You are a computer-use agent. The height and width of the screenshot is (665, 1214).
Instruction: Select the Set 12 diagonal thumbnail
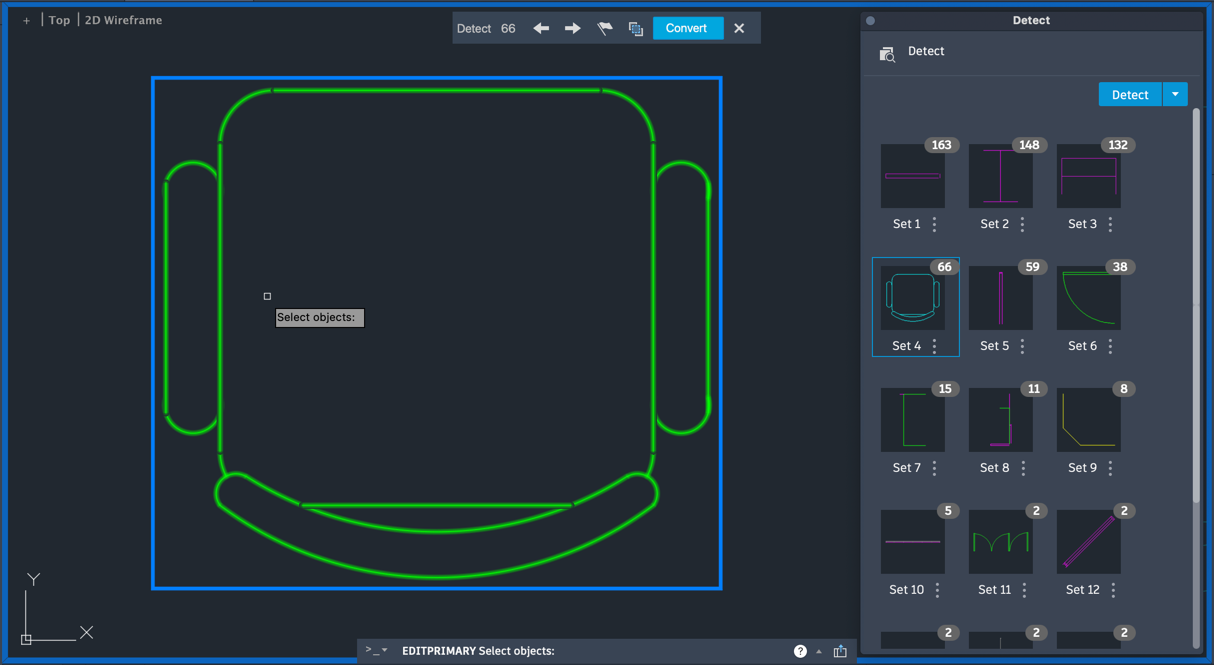[1089, 542]
